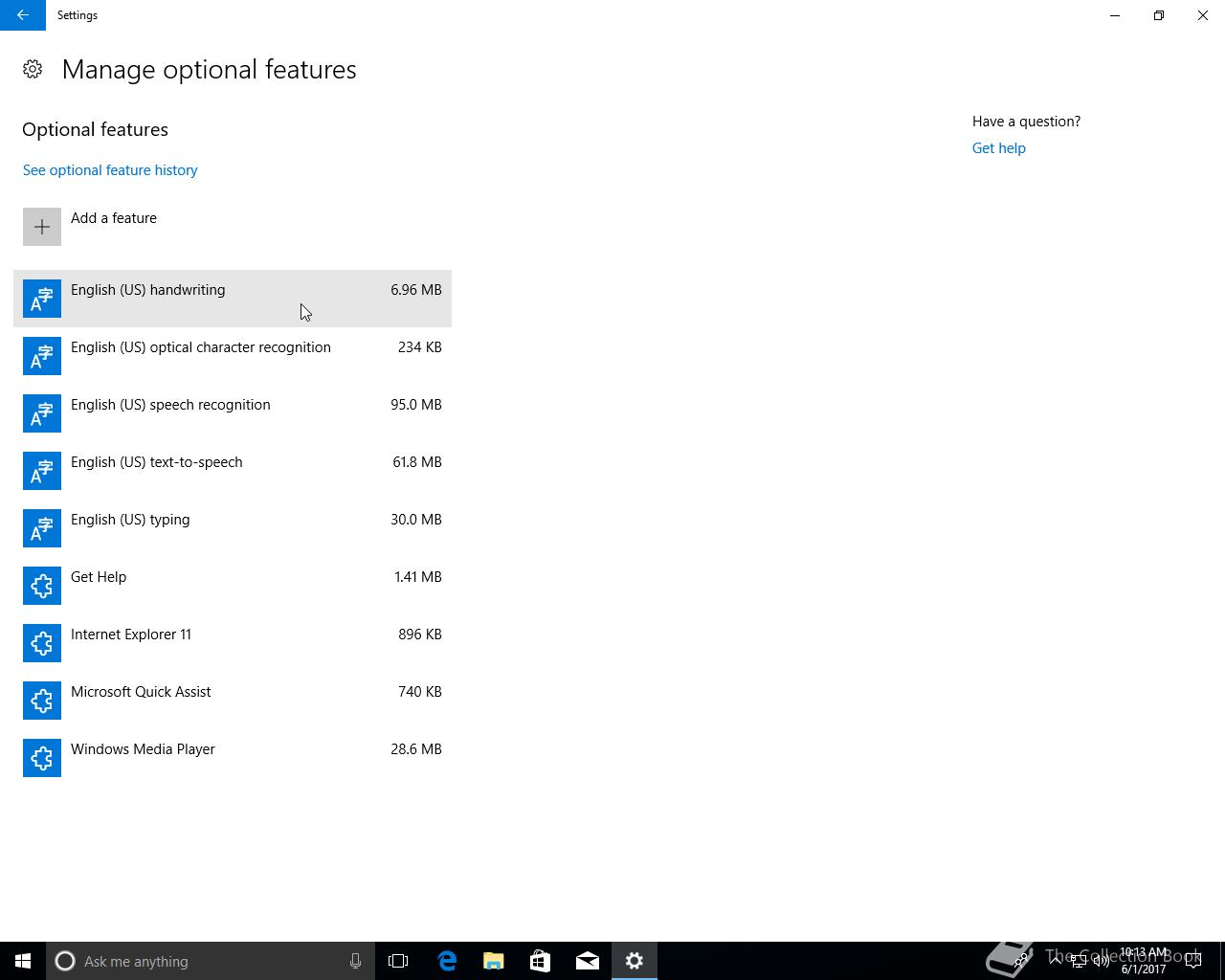The height and width of the screenshot is (980, 1225).
Task: Click the 896 KB size value
Action: pyautogui.click(x=420, y=635)
